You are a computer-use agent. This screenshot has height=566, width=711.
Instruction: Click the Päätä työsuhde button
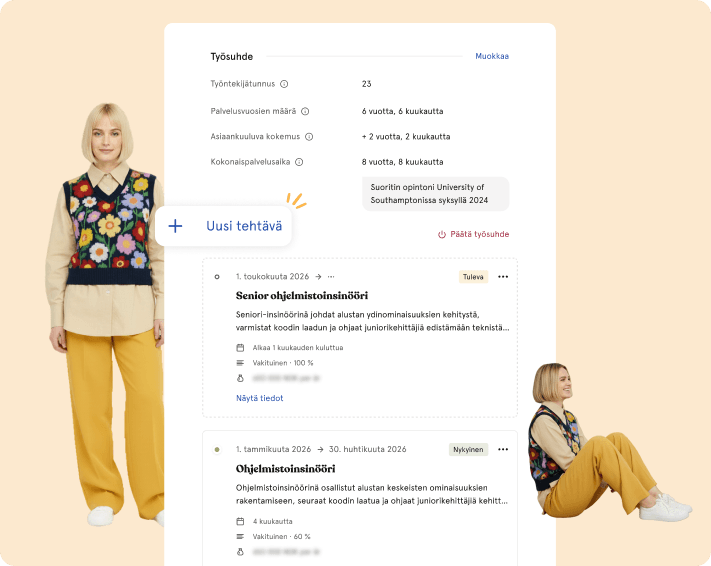coord(473,234)
